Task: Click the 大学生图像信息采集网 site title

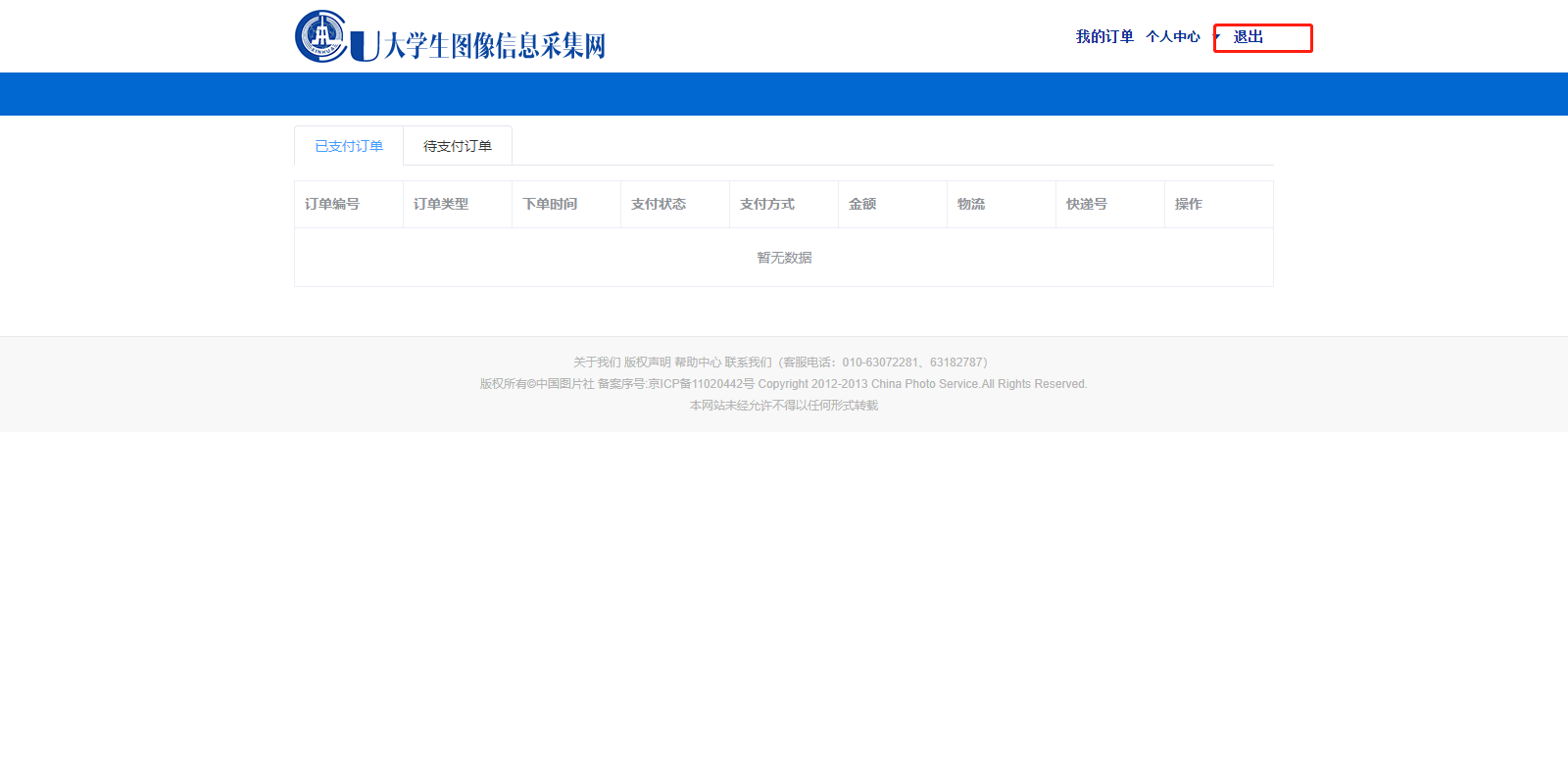Action: [x=494, y=45]
